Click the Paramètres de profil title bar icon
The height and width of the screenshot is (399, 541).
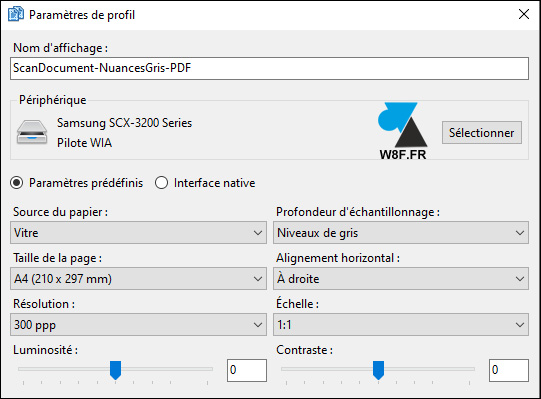[16, 14]
